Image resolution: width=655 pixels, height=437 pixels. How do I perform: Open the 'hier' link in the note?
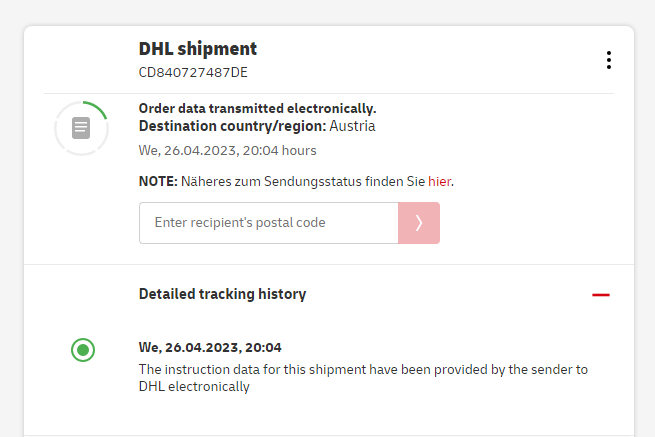pos(440,181)
